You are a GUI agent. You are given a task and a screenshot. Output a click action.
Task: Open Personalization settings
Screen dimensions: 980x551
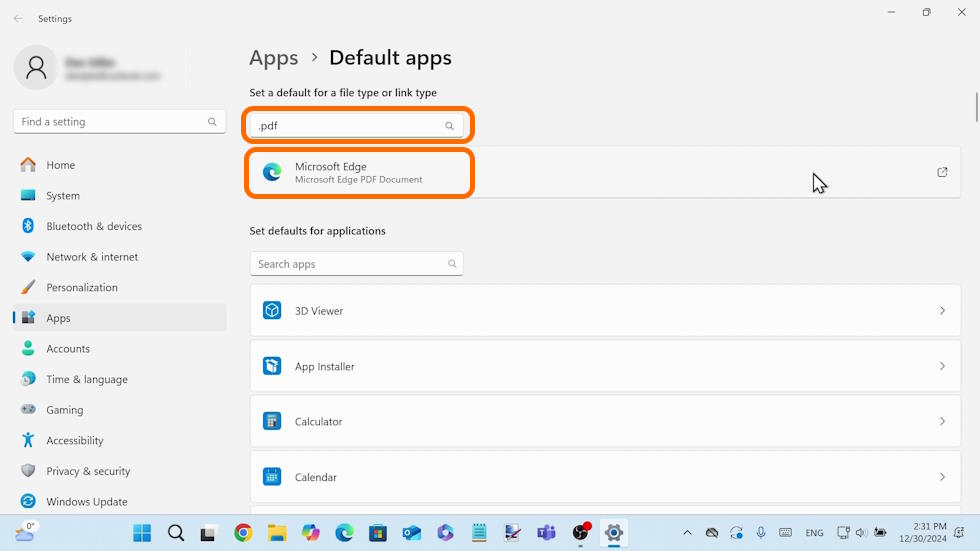[x=119, y=287]
